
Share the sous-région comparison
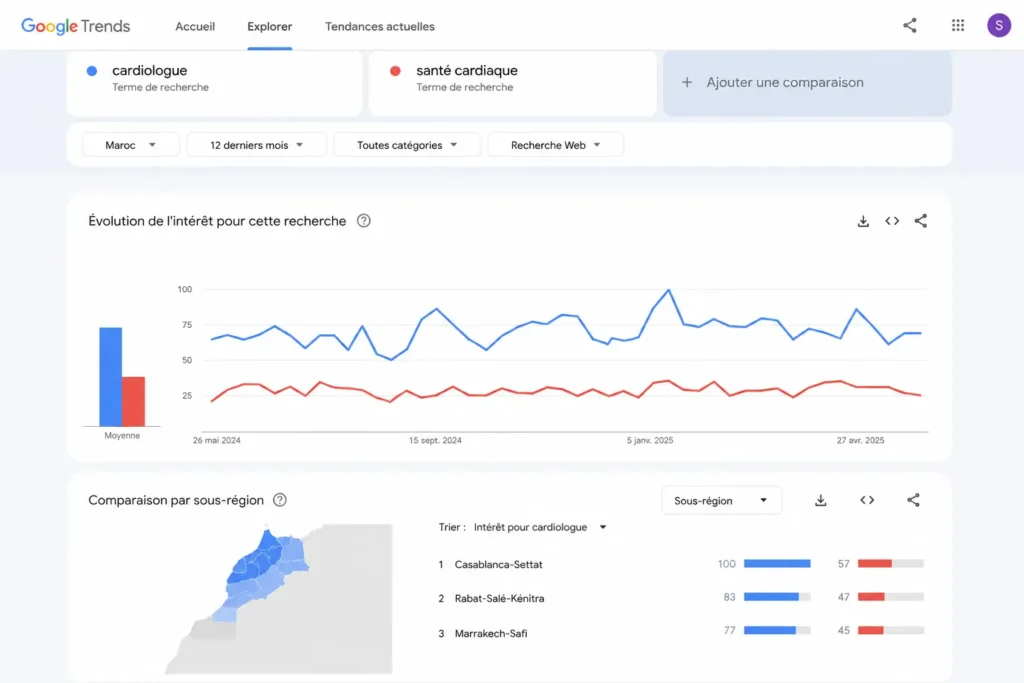[914, 500]
